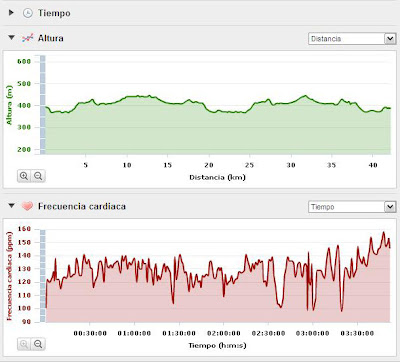Open the Tiempo section header label

pos(54,13)
